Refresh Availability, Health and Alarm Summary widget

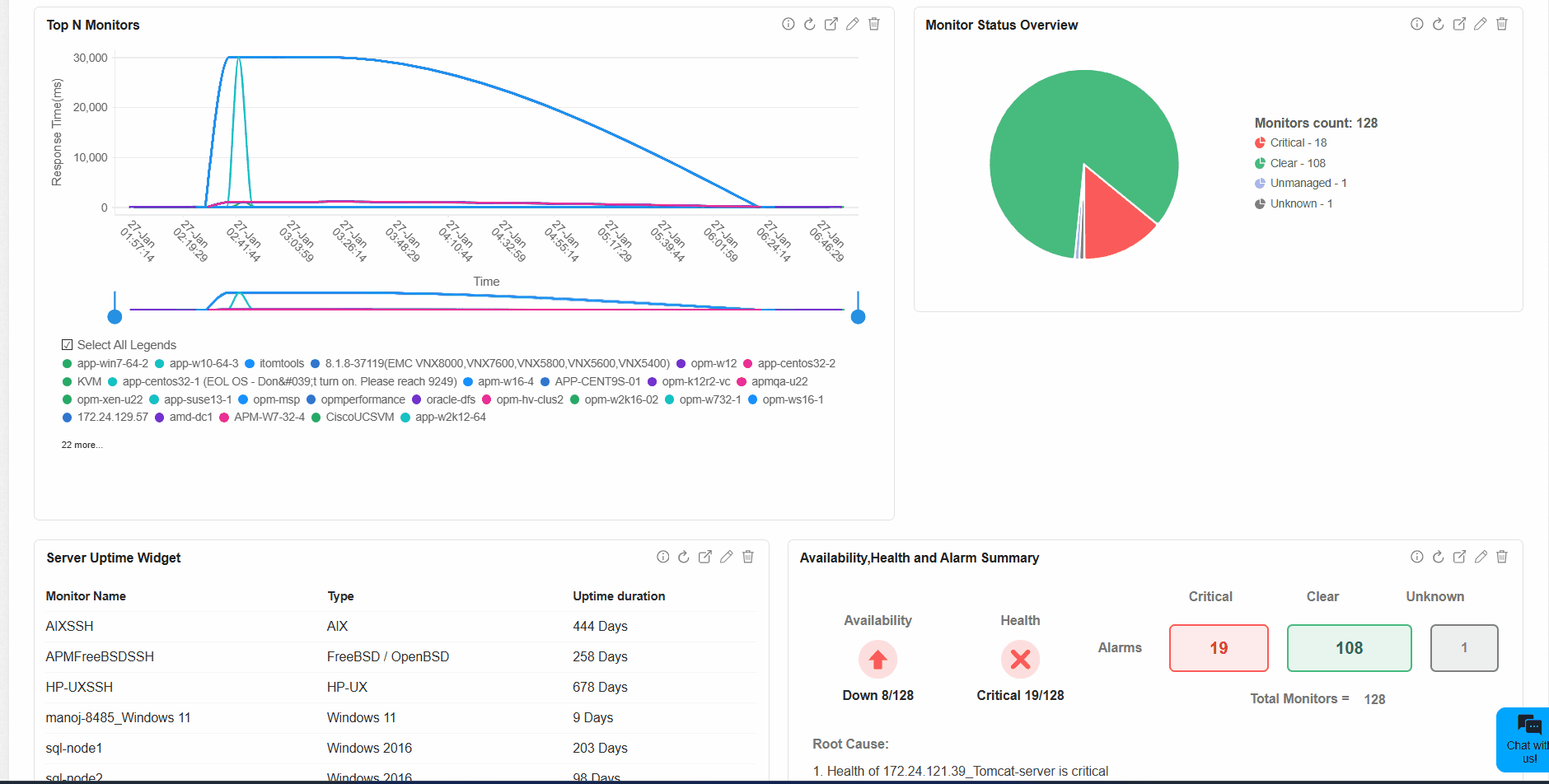[1438, 558]
